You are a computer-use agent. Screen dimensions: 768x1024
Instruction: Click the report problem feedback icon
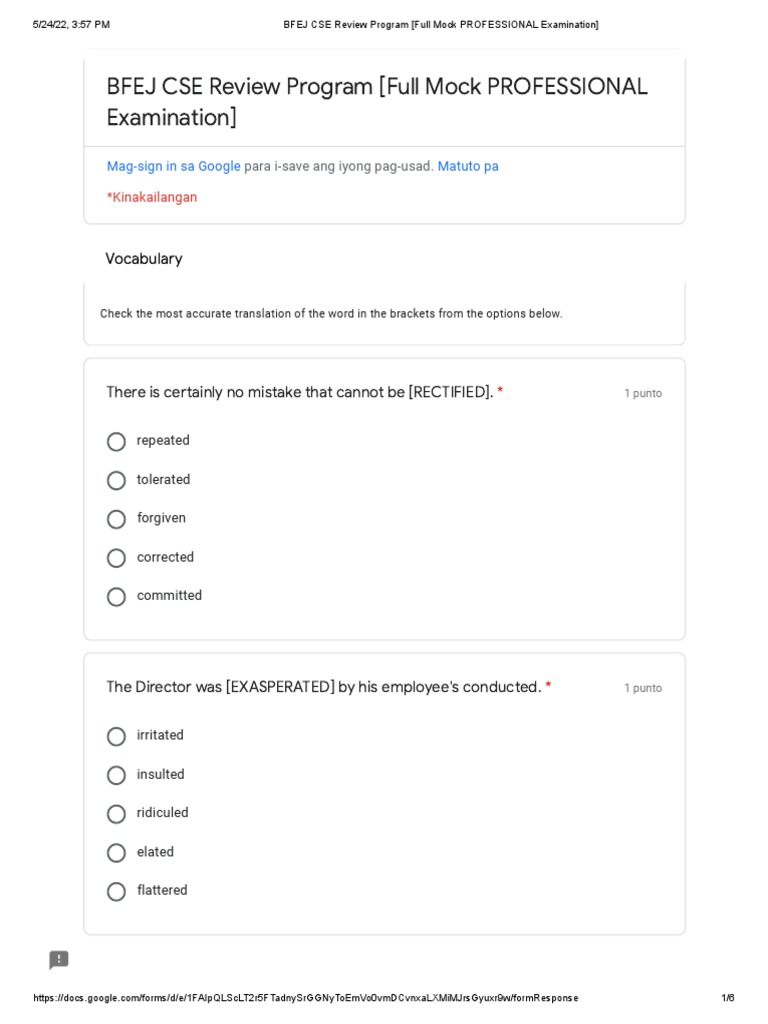pos(59,960)
